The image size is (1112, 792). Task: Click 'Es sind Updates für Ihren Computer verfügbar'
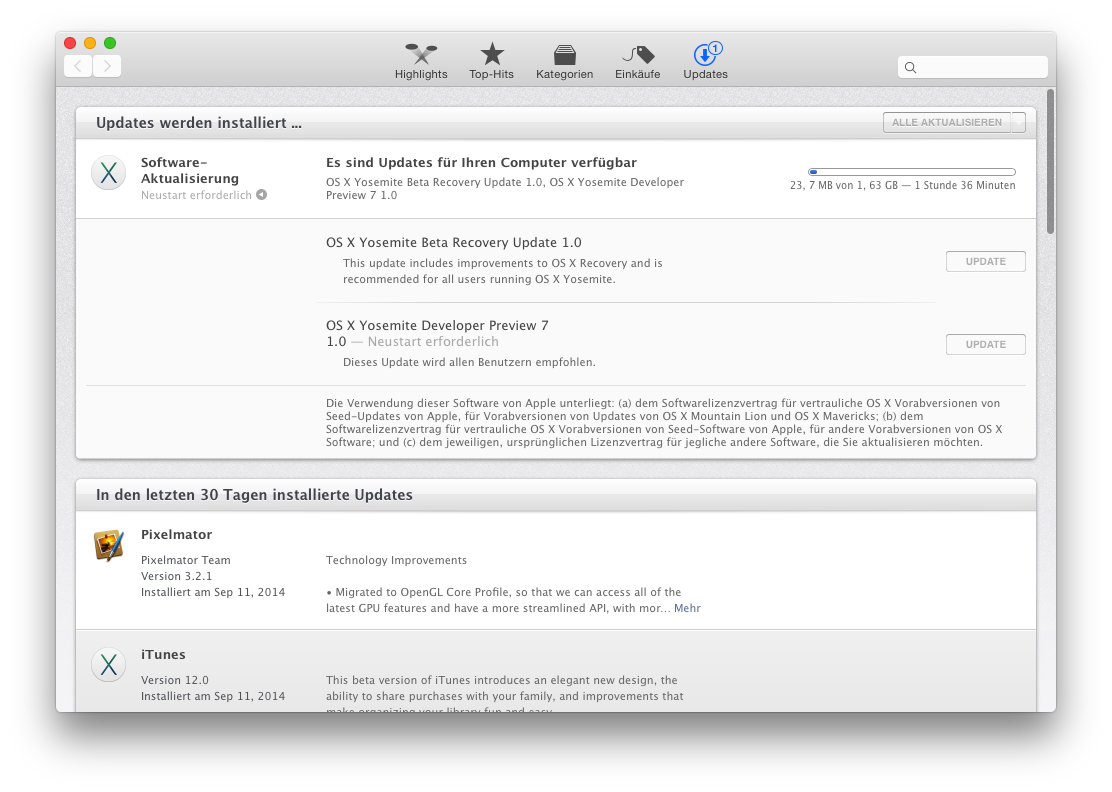[x=481, y=162]
